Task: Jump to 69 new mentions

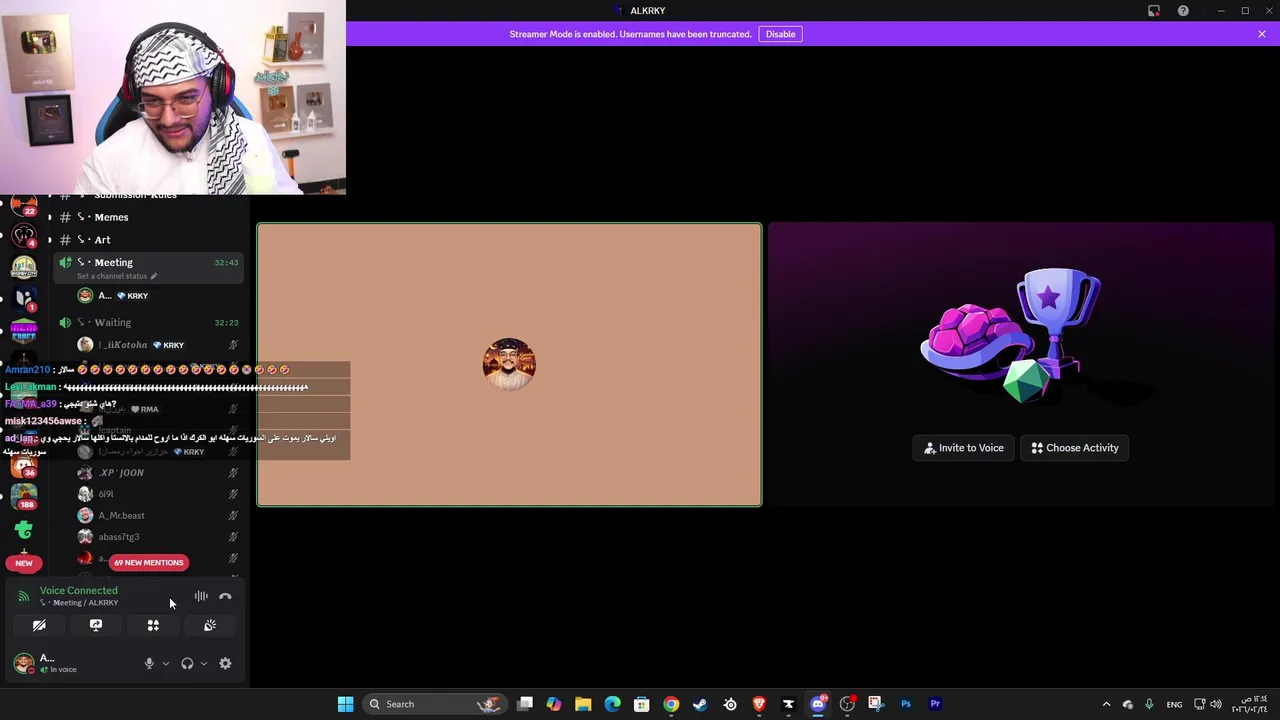Action: (x=148, y=562)
